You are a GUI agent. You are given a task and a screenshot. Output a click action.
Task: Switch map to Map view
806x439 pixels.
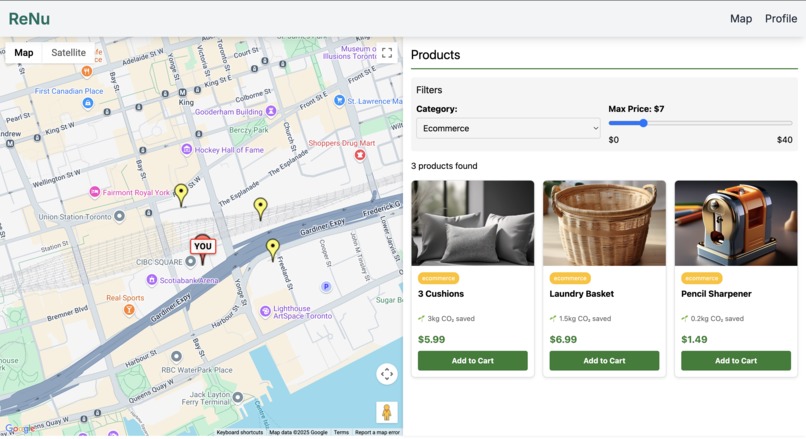[24, 52]
